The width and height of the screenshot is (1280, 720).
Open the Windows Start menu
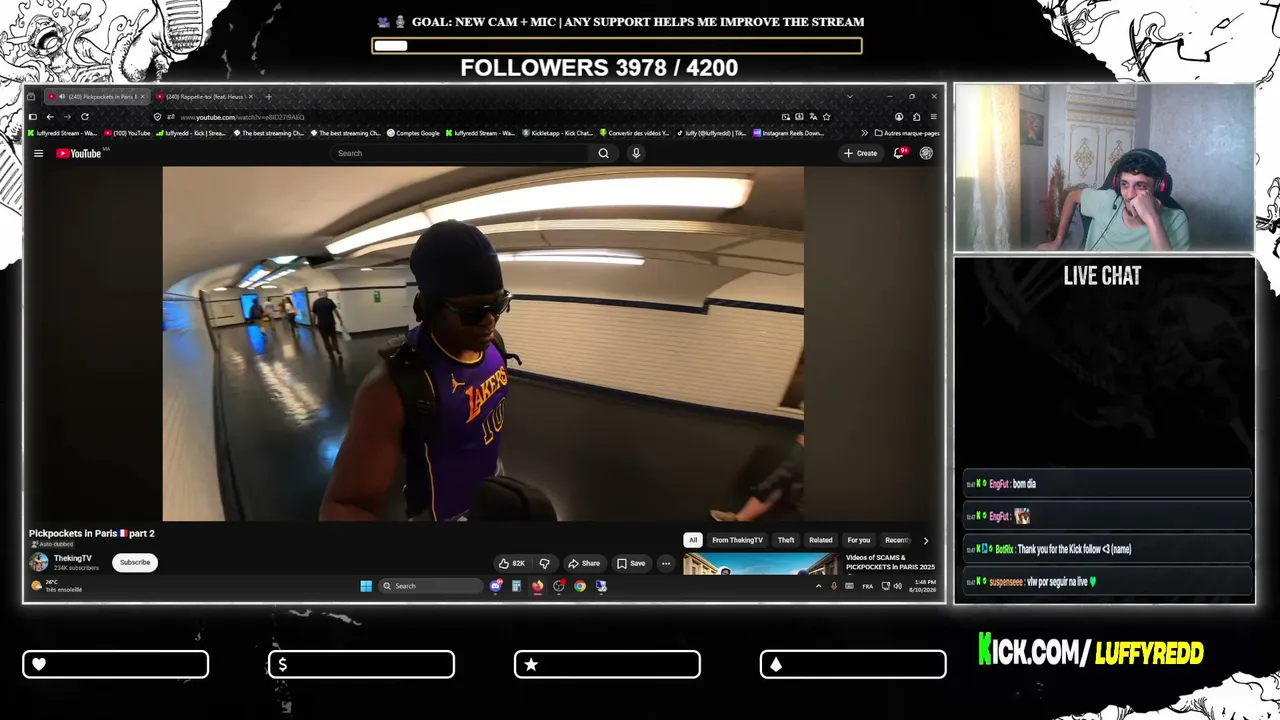pos(366,586)
